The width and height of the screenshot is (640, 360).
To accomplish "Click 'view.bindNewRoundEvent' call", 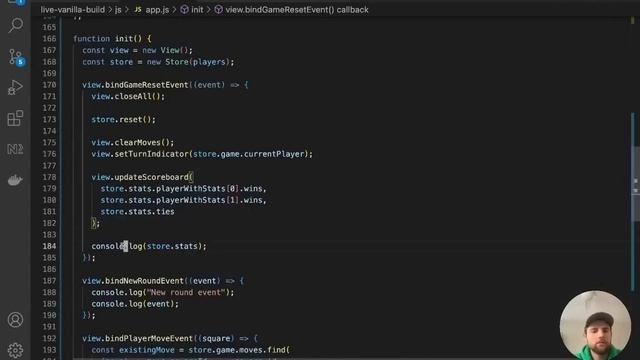I will point(133,281).
